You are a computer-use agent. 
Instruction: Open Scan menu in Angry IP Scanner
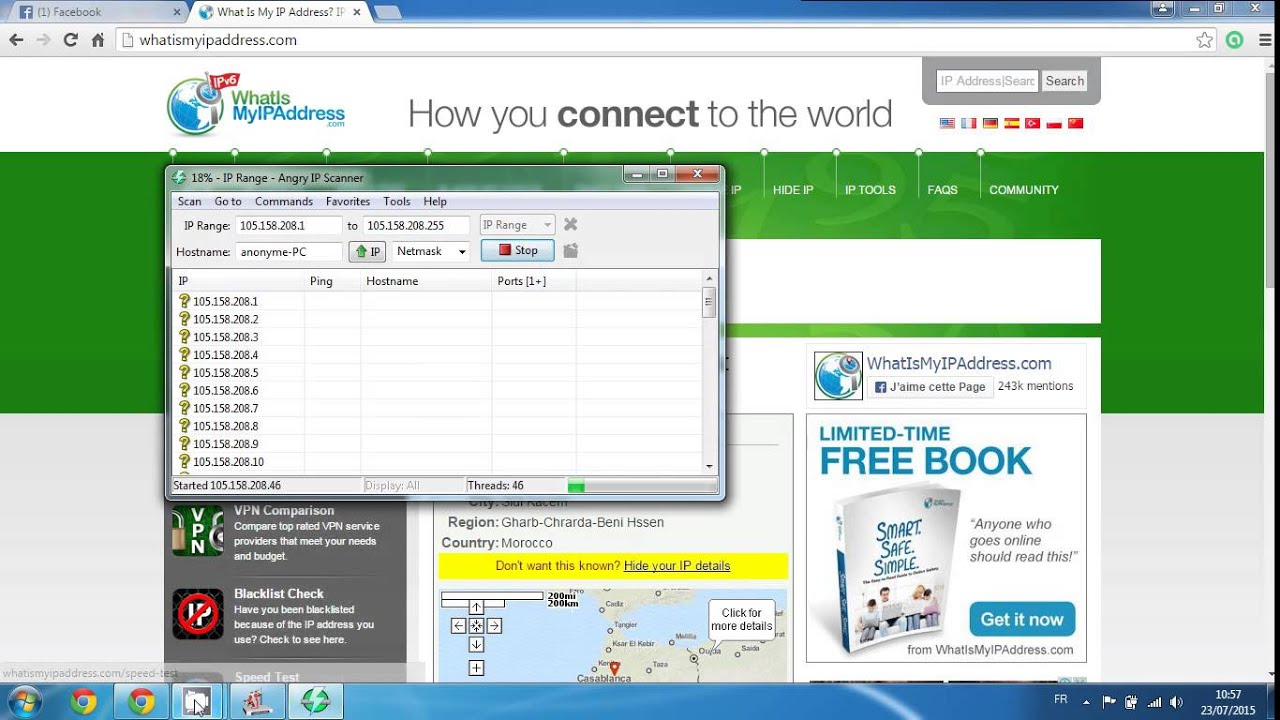tap(189, 201)
